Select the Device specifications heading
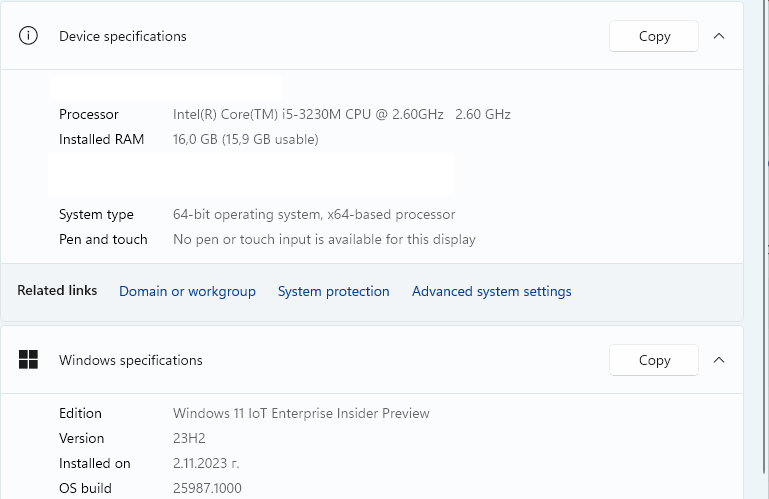769x499 pixels. click(123, 36)
